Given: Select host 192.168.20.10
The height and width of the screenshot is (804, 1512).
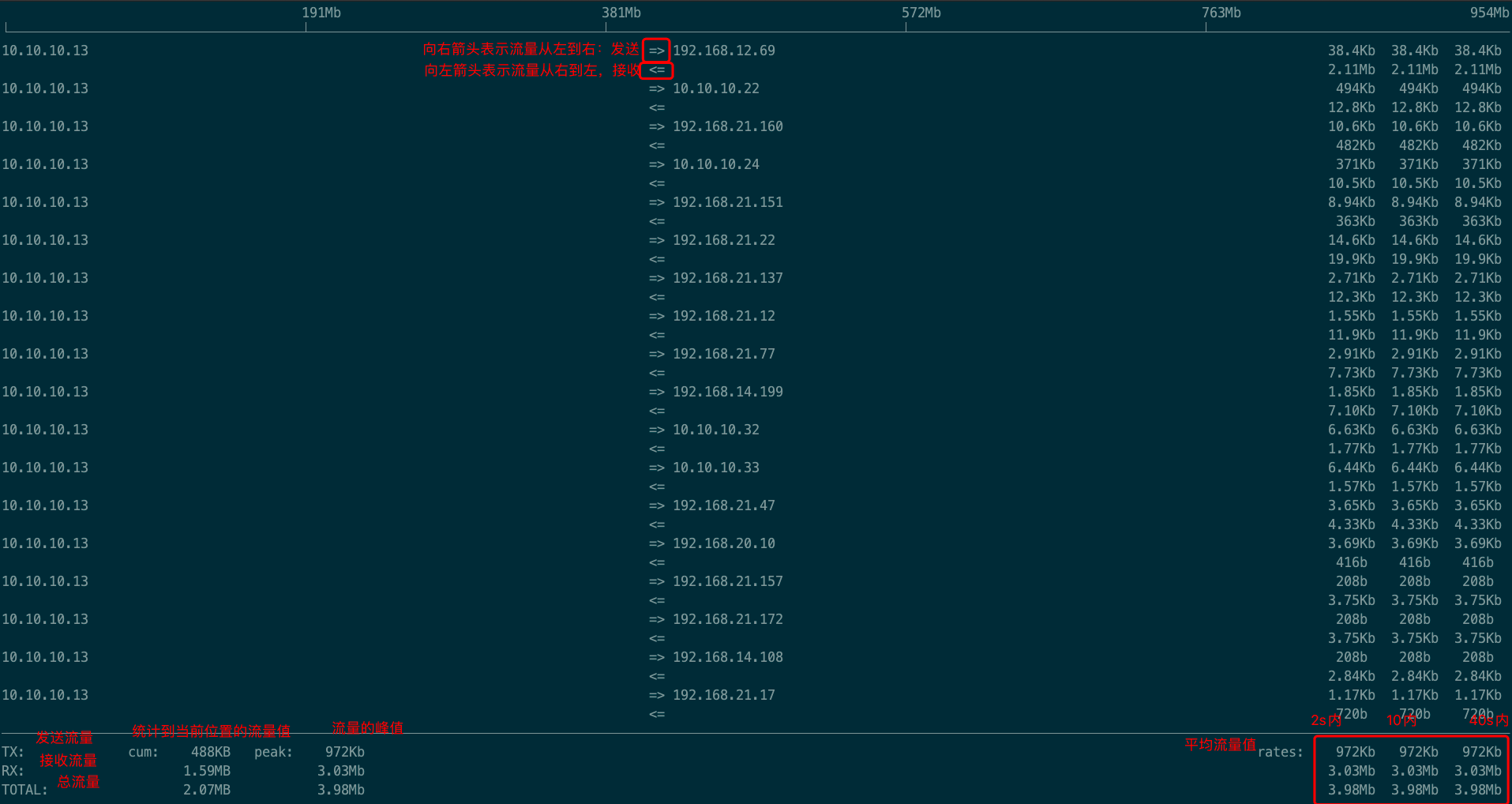Looking at the screenshot, I should tap(723, 543).
